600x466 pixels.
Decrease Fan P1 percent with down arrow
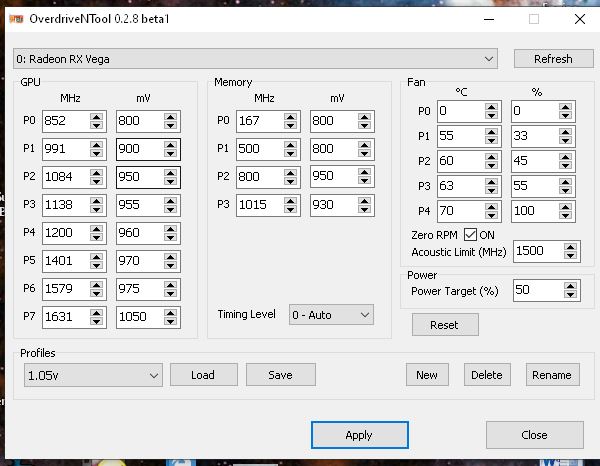pyautogui.click(x=565, y=140)
